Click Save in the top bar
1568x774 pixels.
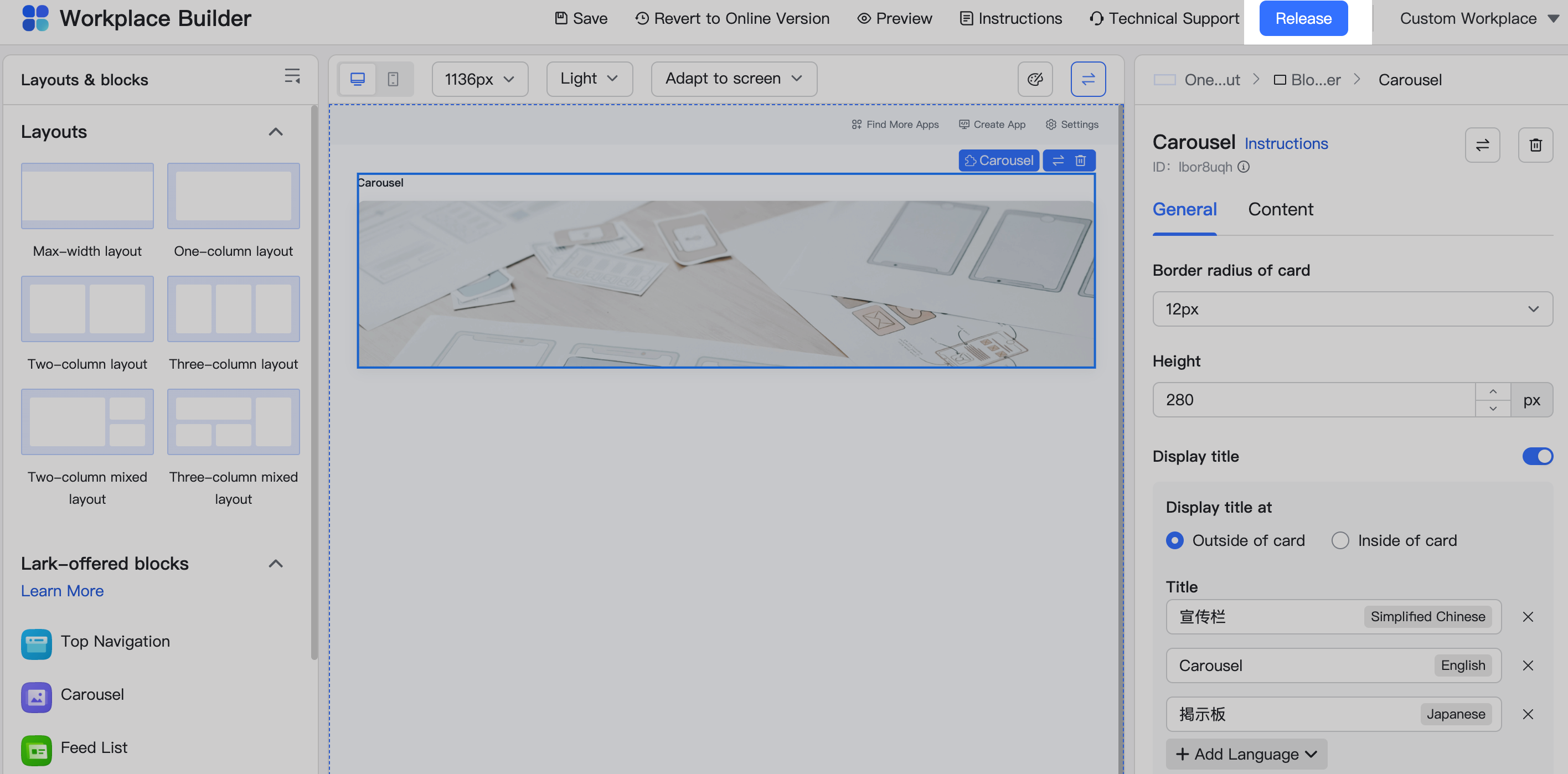(x=581, y=18)
